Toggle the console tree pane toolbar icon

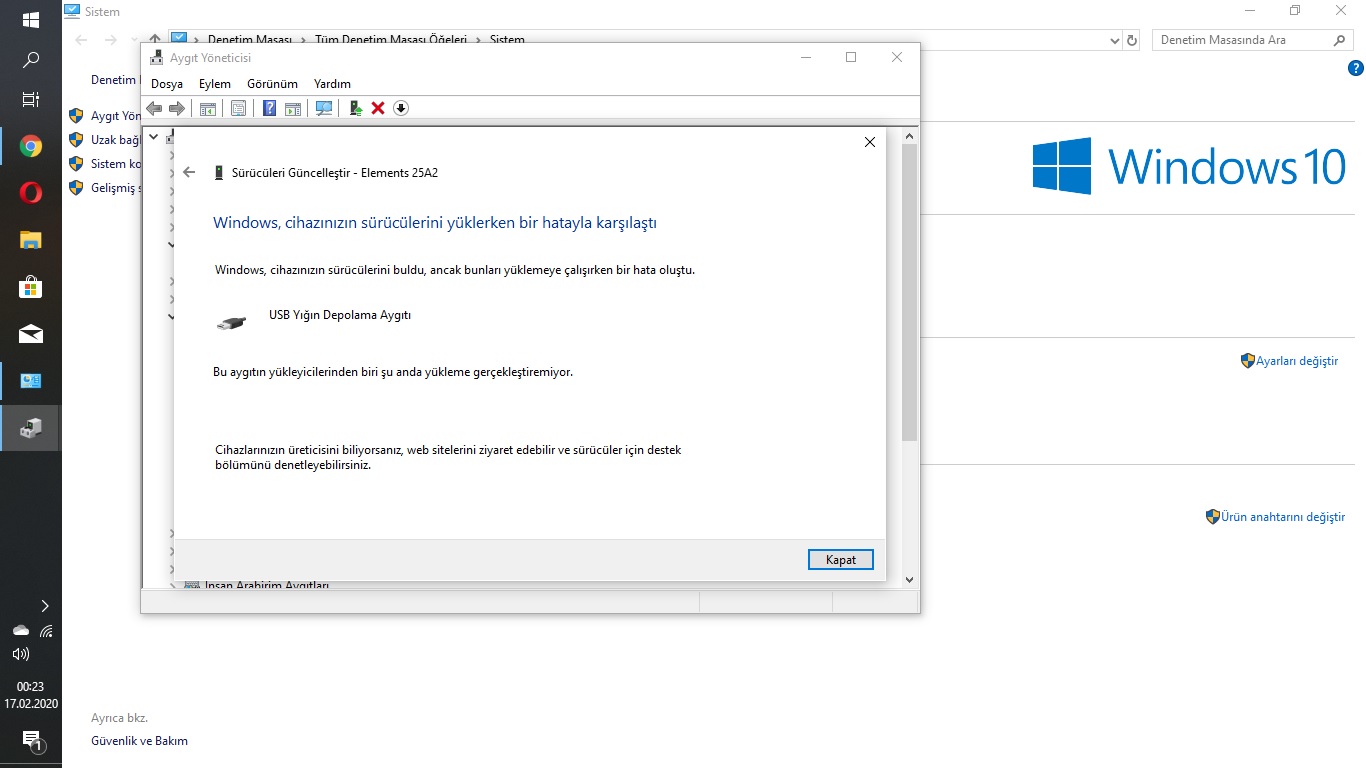(x=208, y=108)
